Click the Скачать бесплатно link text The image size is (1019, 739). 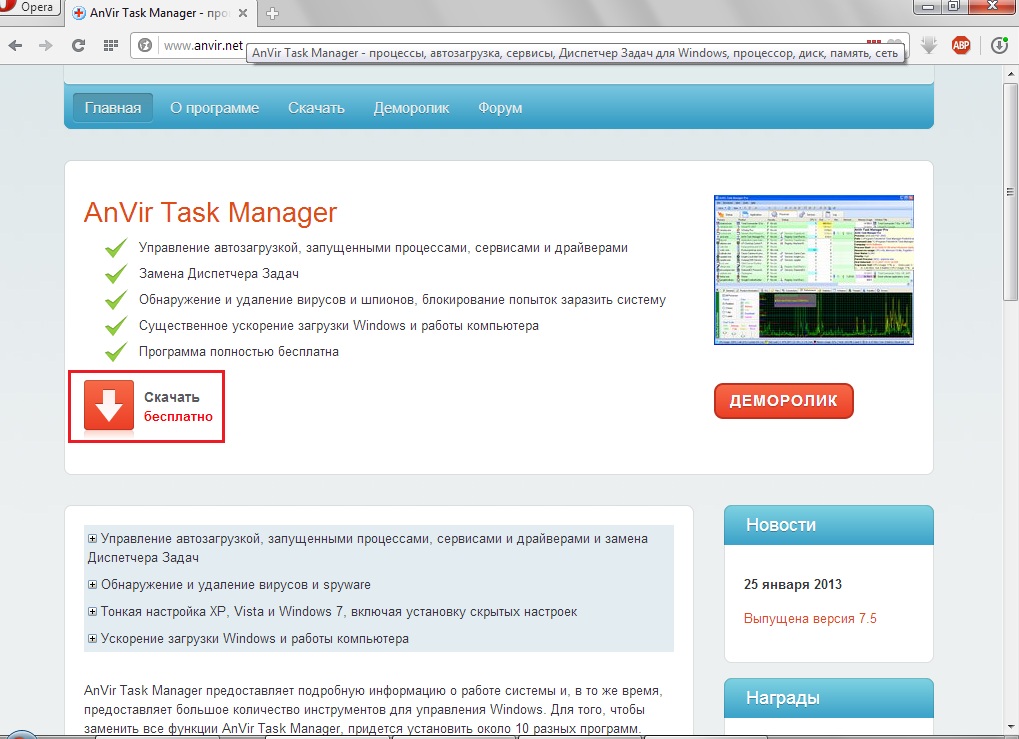(178, 407)
